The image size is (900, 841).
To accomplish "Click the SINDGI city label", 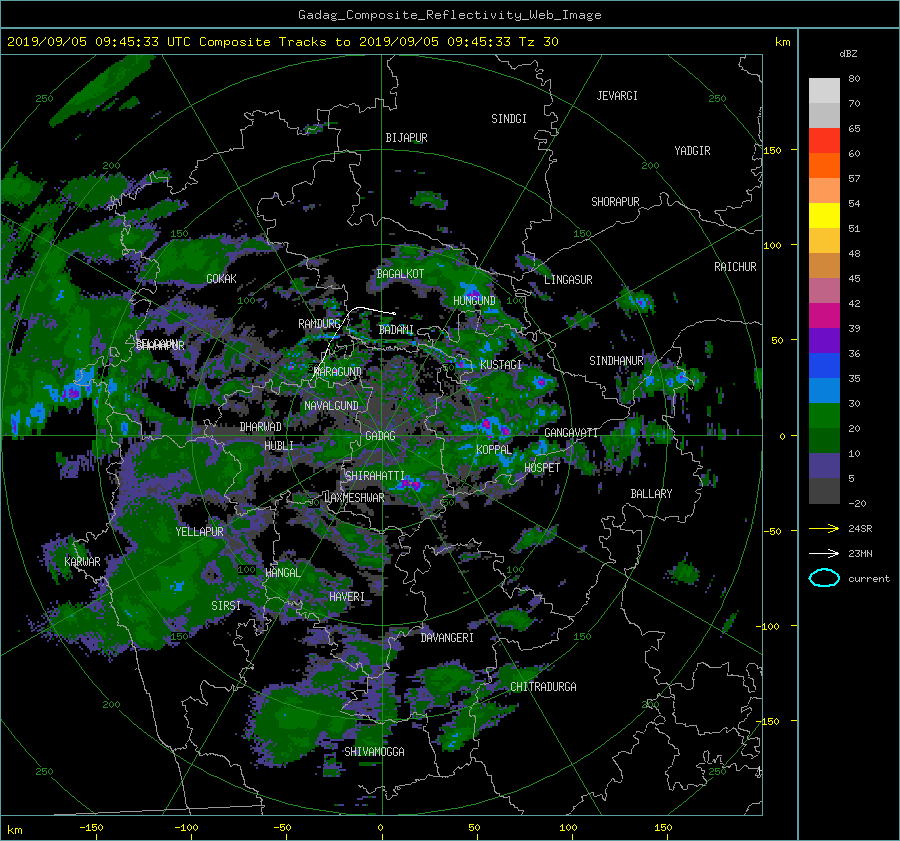I will click(509, 119).
